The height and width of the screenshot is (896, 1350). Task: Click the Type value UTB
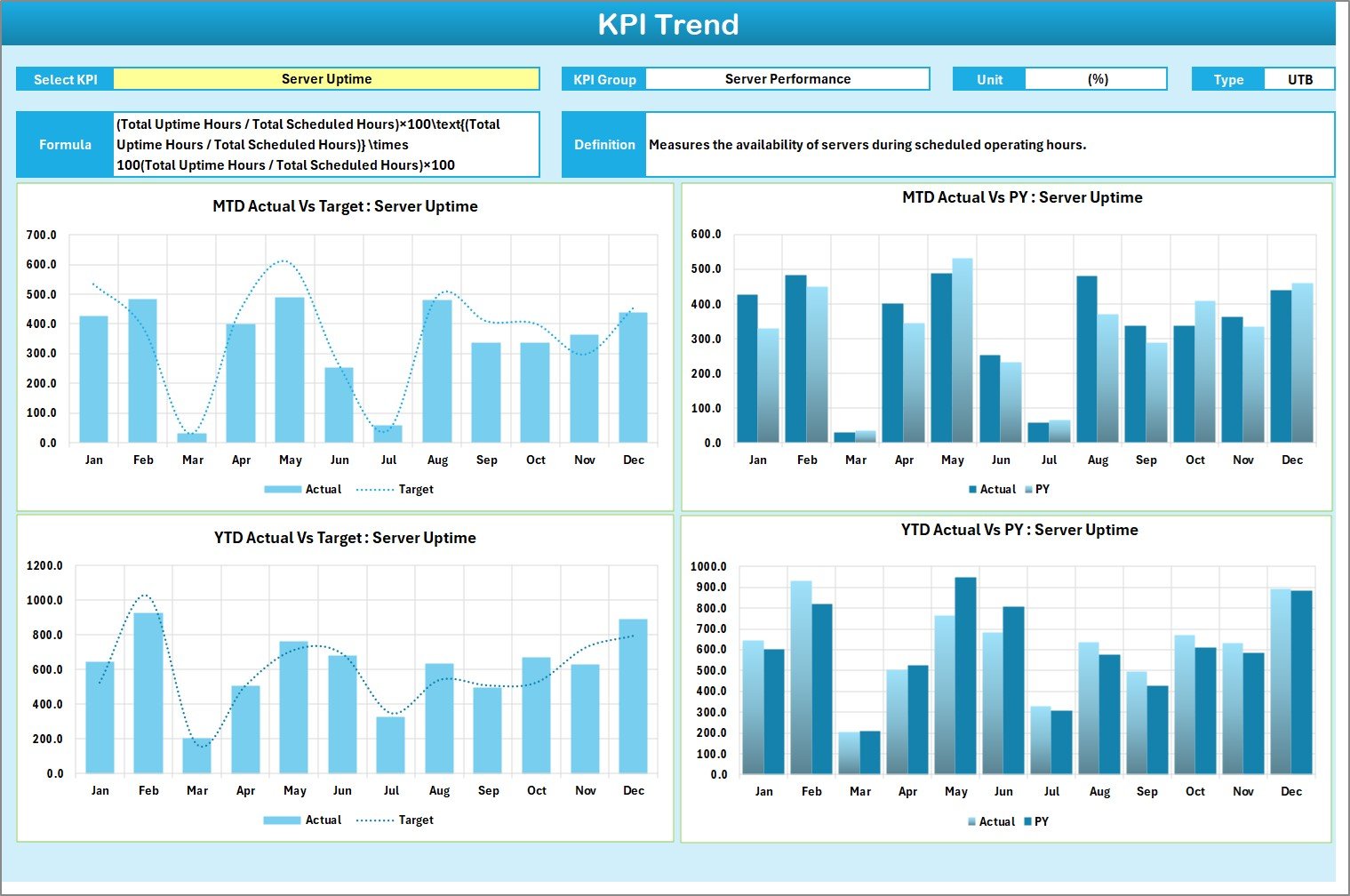(1300, 78)
